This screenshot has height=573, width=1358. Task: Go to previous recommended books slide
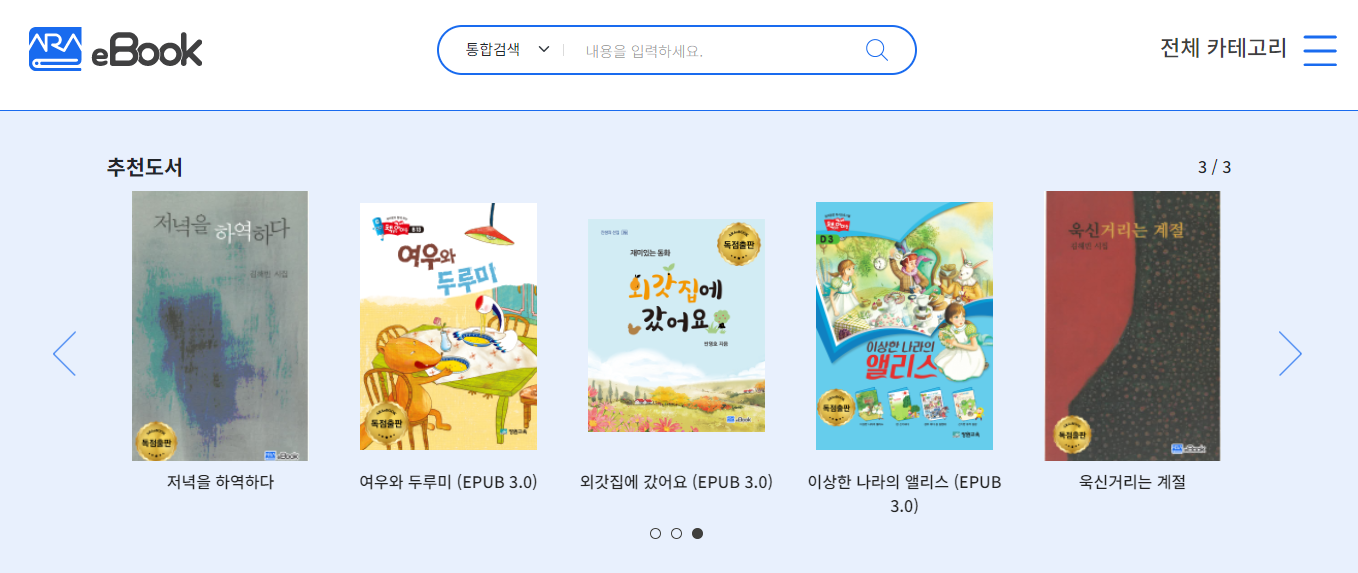64,353
